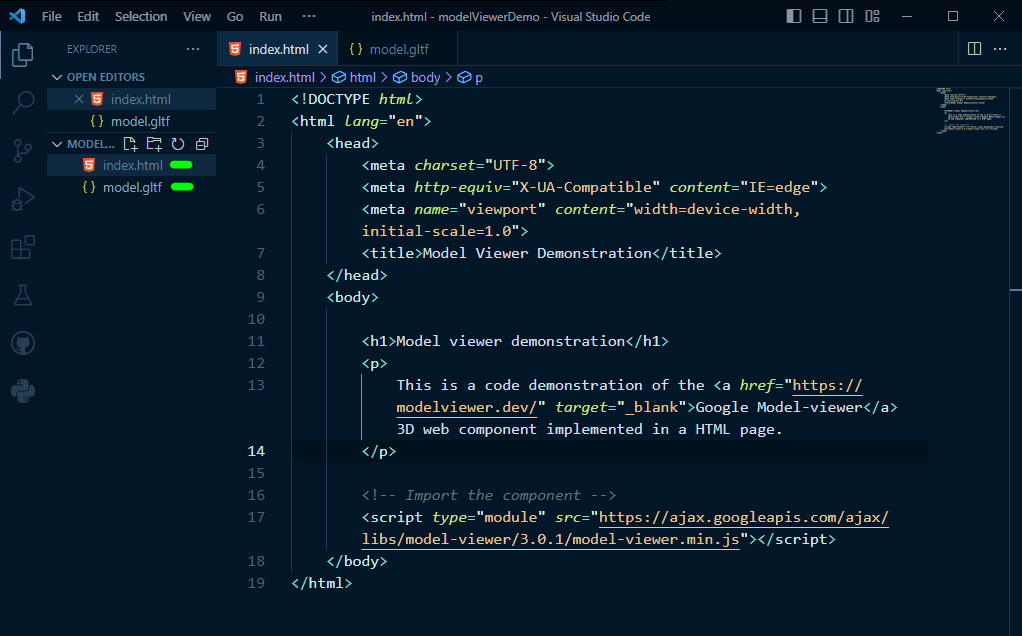1022x636 pixels.
Task: Click the closing </html> tag
Action: pos(322,583)
